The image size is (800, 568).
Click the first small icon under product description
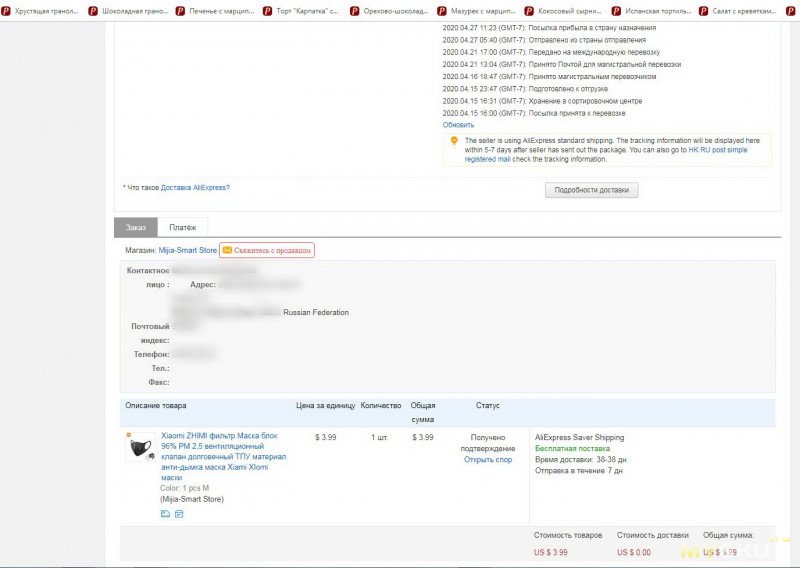click(x=165, y=514)
